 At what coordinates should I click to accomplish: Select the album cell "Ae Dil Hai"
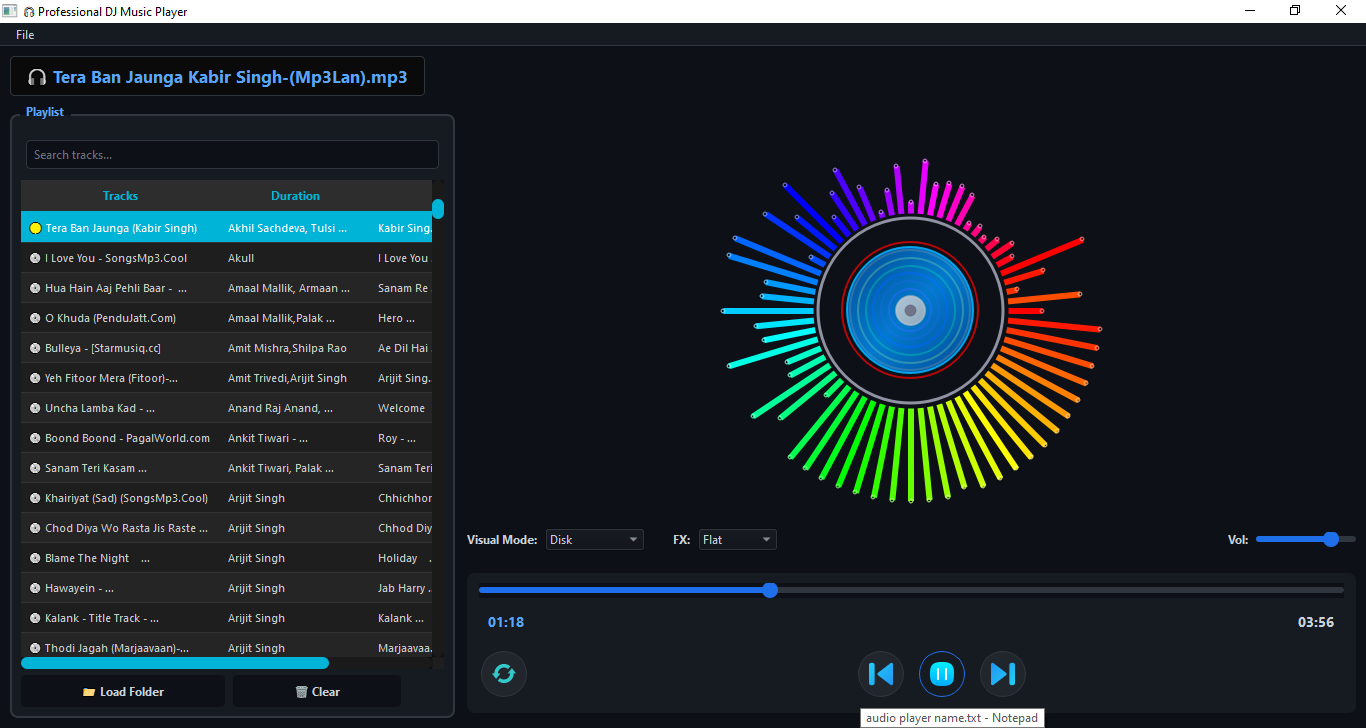pos(403,348)
